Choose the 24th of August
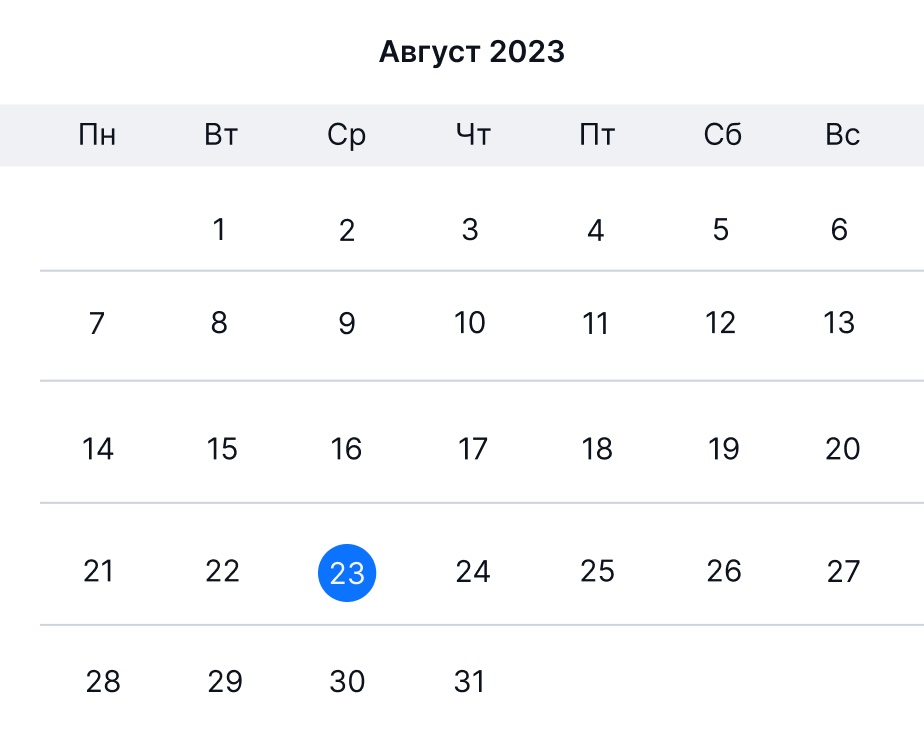 coord(473,571)
